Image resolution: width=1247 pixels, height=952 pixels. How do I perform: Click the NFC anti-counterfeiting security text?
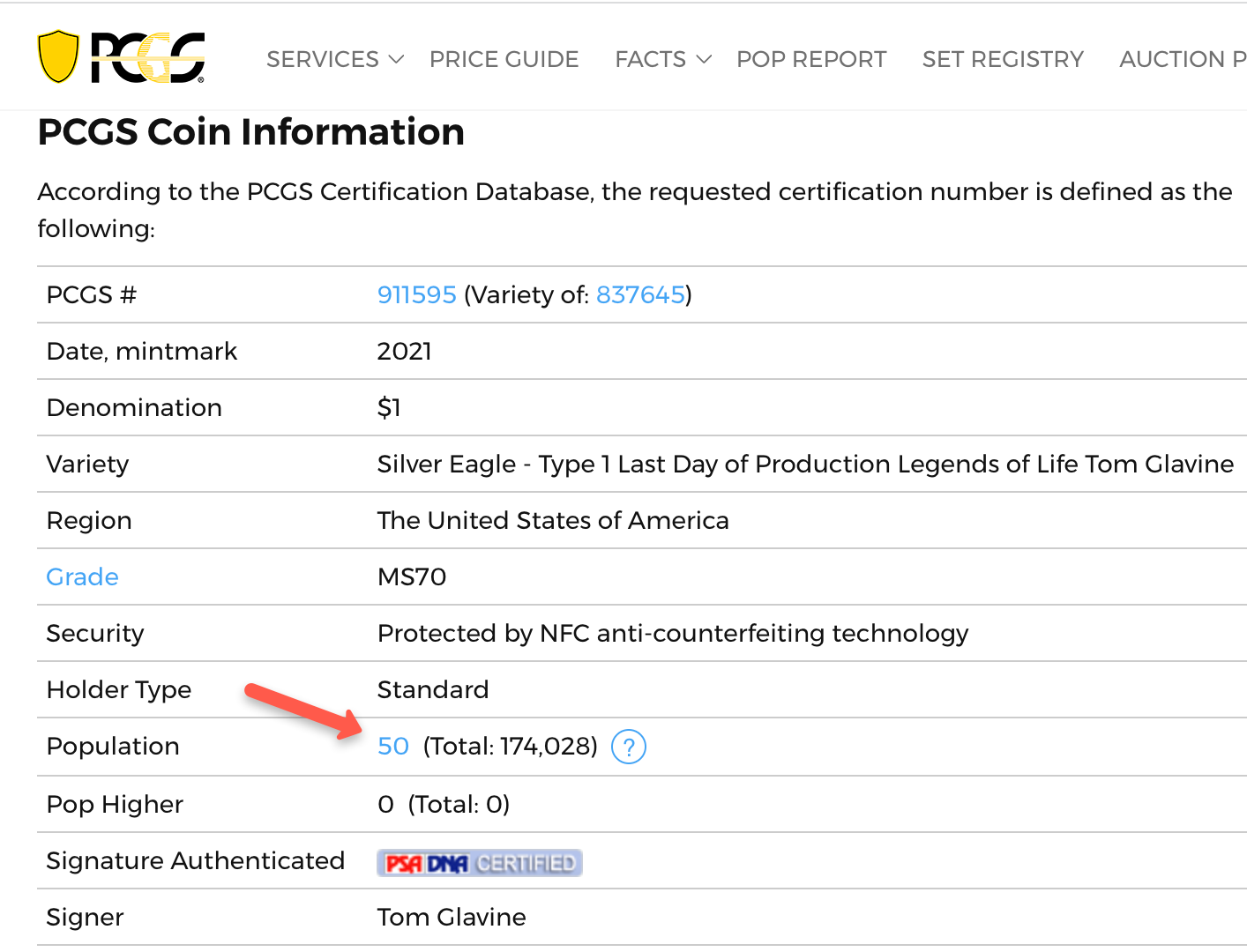pos(672,633)
